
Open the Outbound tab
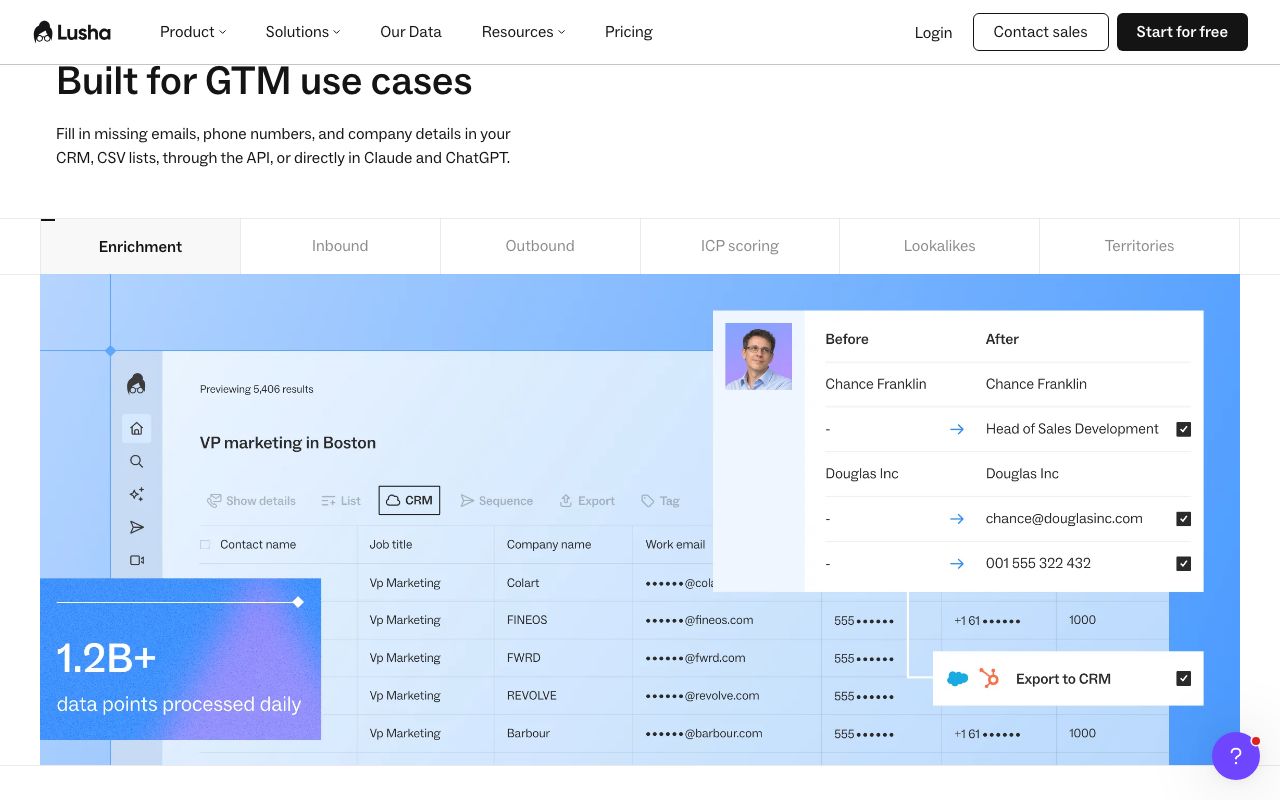[x=540, y=246]
